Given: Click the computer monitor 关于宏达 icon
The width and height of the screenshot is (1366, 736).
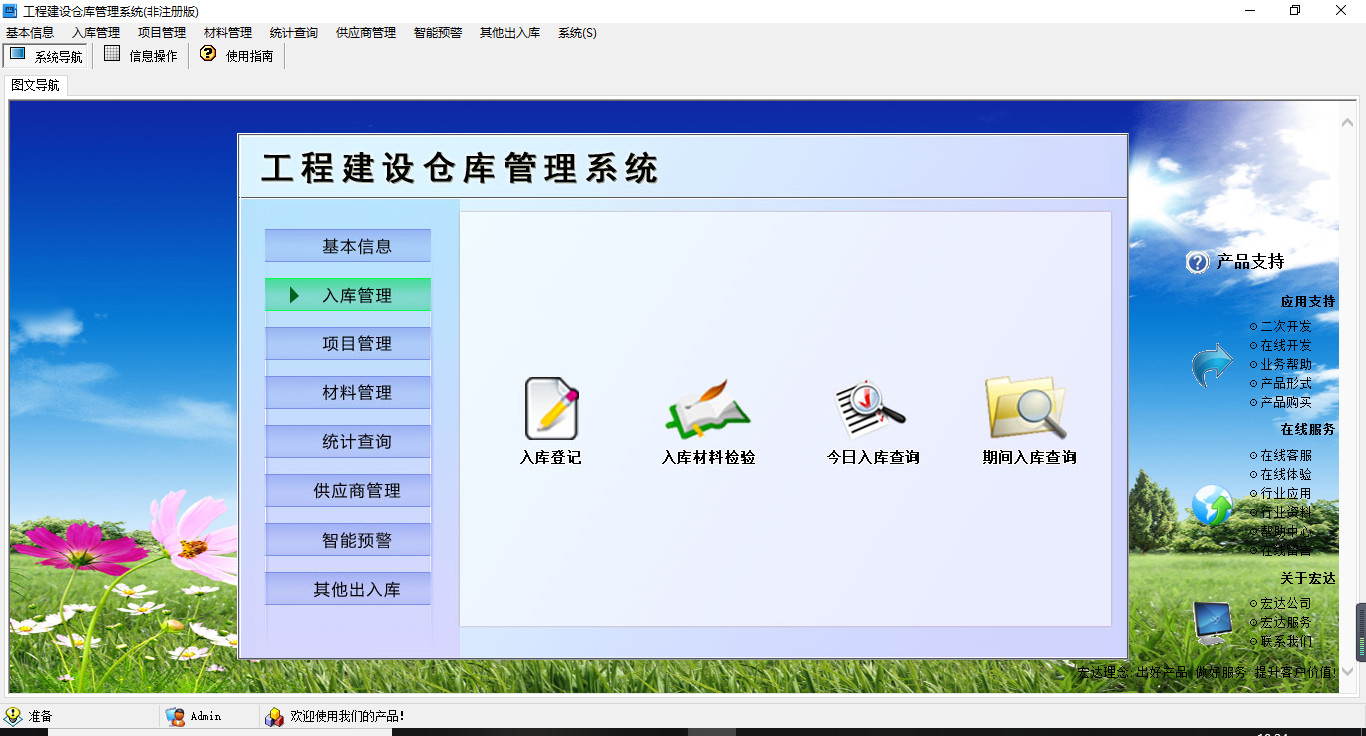Looking at the screenshot, I should coord(1212,622).
